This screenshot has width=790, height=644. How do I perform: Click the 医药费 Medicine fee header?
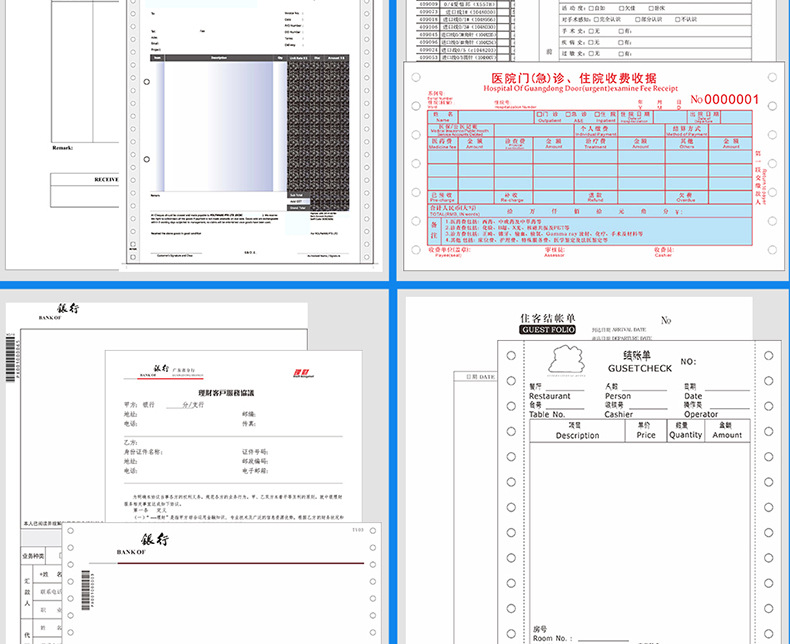443,143
